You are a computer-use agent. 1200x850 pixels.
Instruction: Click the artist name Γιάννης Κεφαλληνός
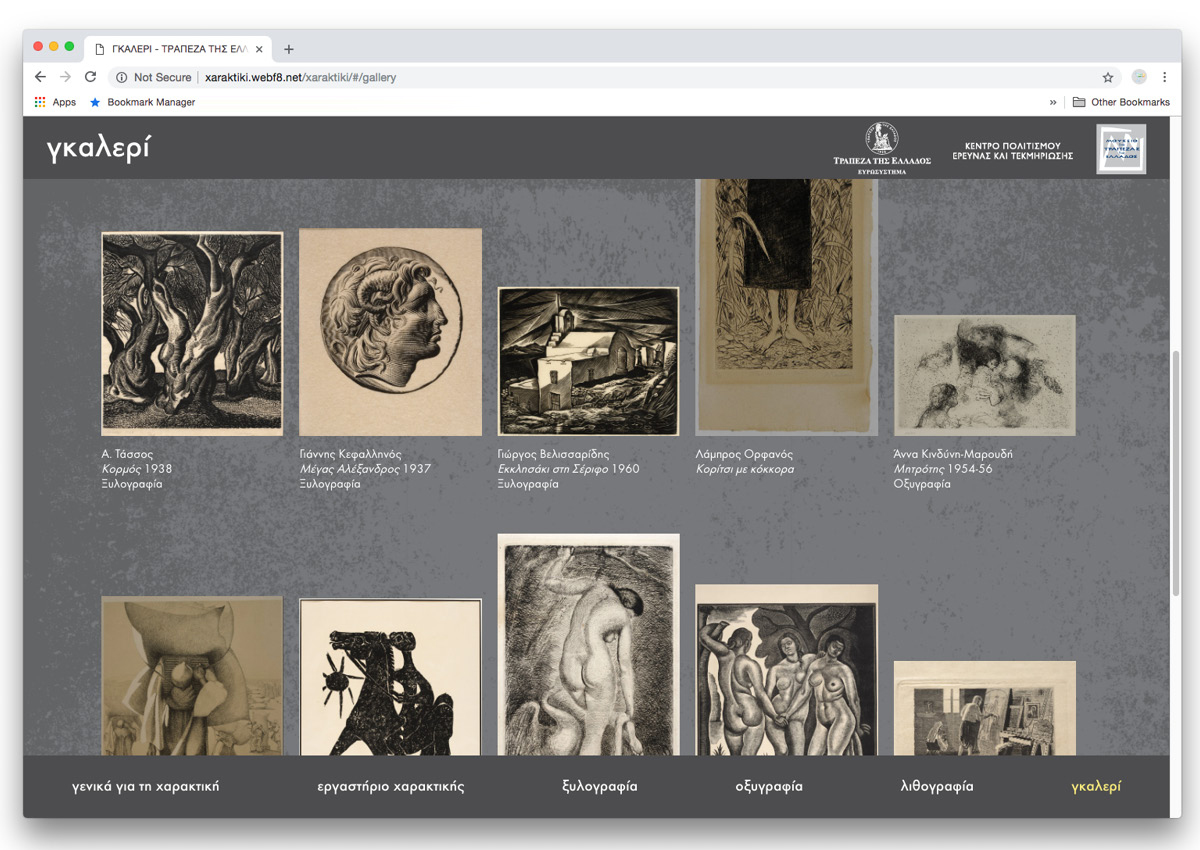point(351,454)
